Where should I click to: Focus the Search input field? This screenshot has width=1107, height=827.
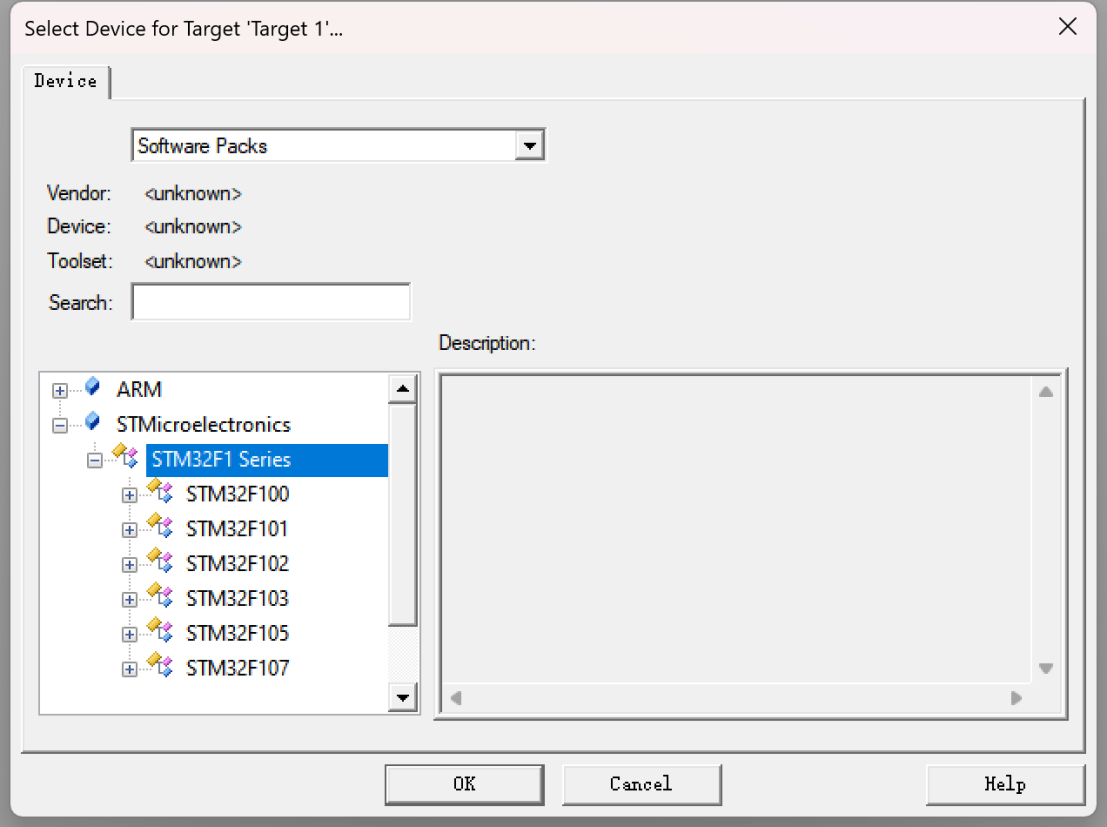(271, 302)
